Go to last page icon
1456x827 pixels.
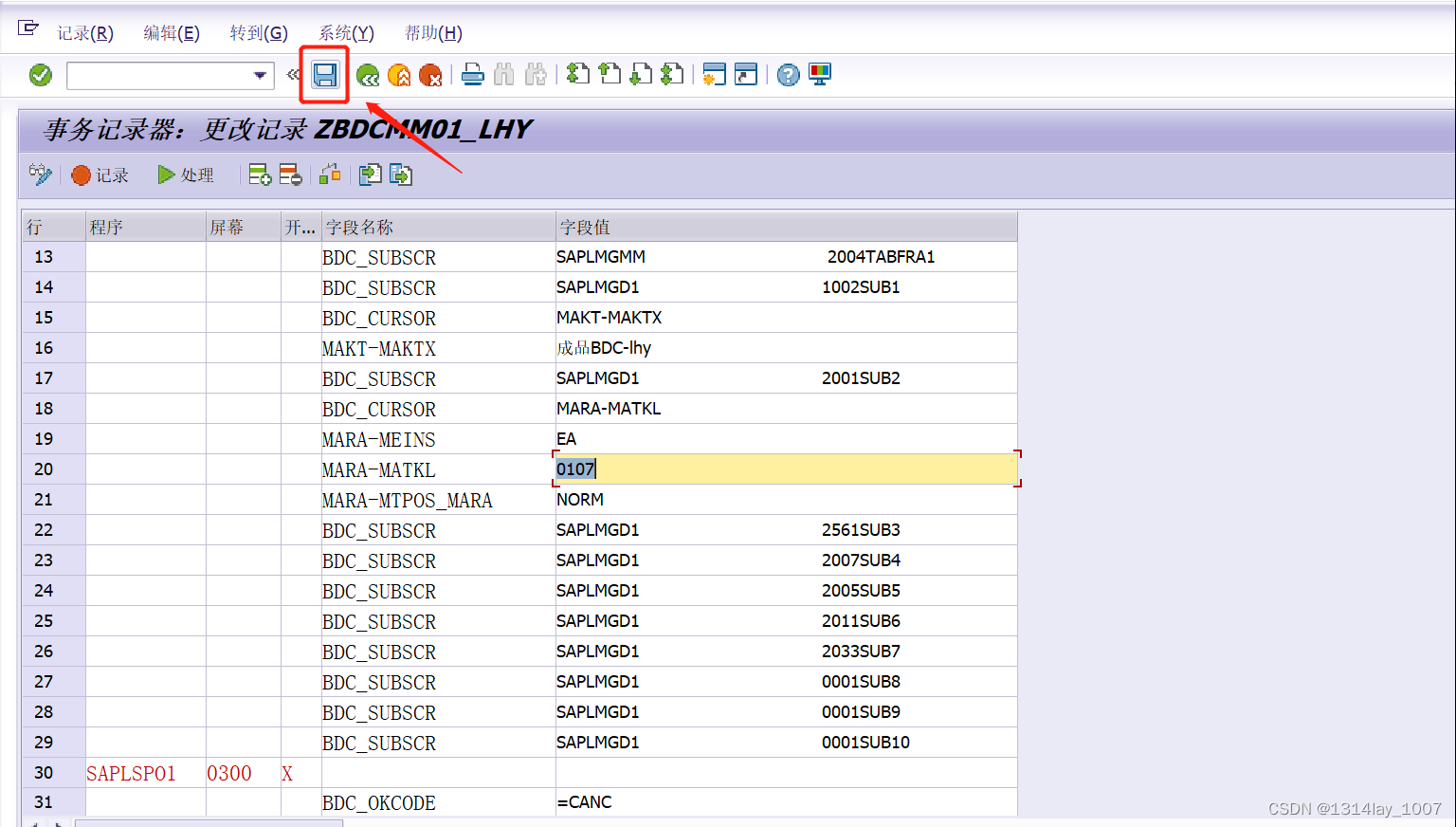coord(672,73)
